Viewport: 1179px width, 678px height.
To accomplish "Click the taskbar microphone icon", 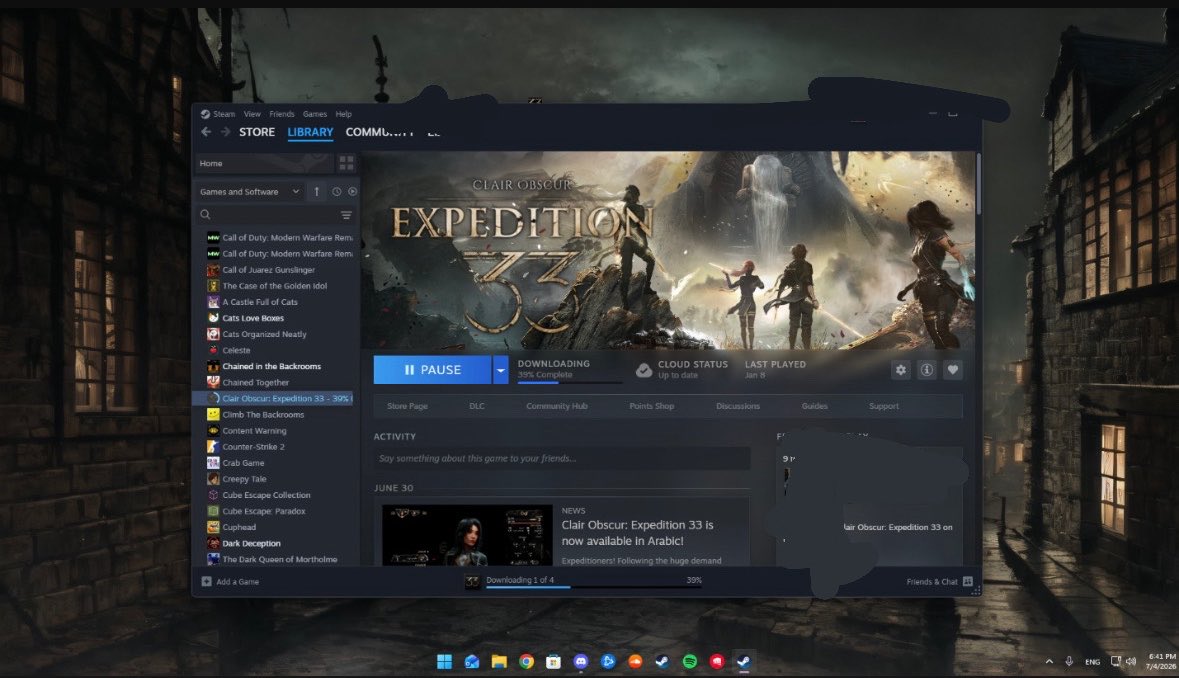I will [1068, 661].
